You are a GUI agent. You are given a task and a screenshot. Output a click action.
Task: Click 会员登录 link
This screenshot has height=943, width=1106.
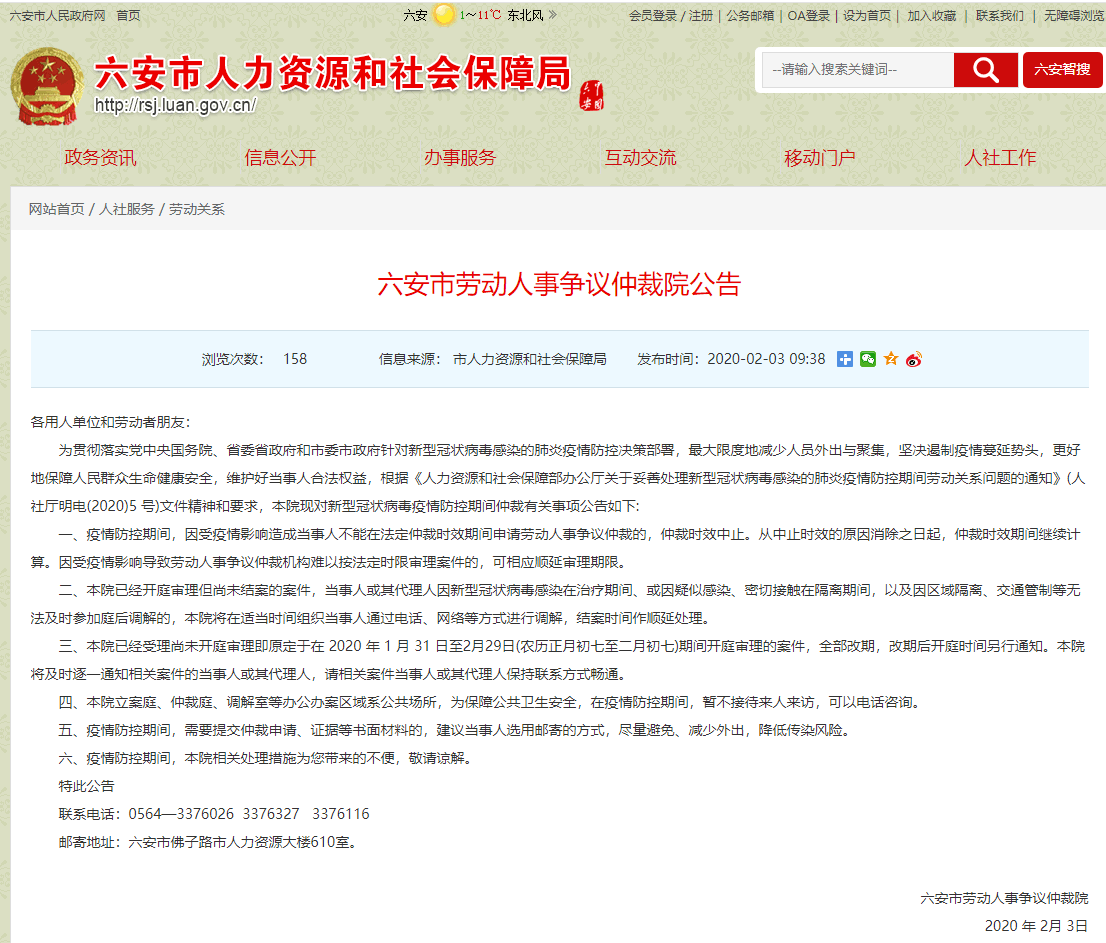tap(653, 16)
